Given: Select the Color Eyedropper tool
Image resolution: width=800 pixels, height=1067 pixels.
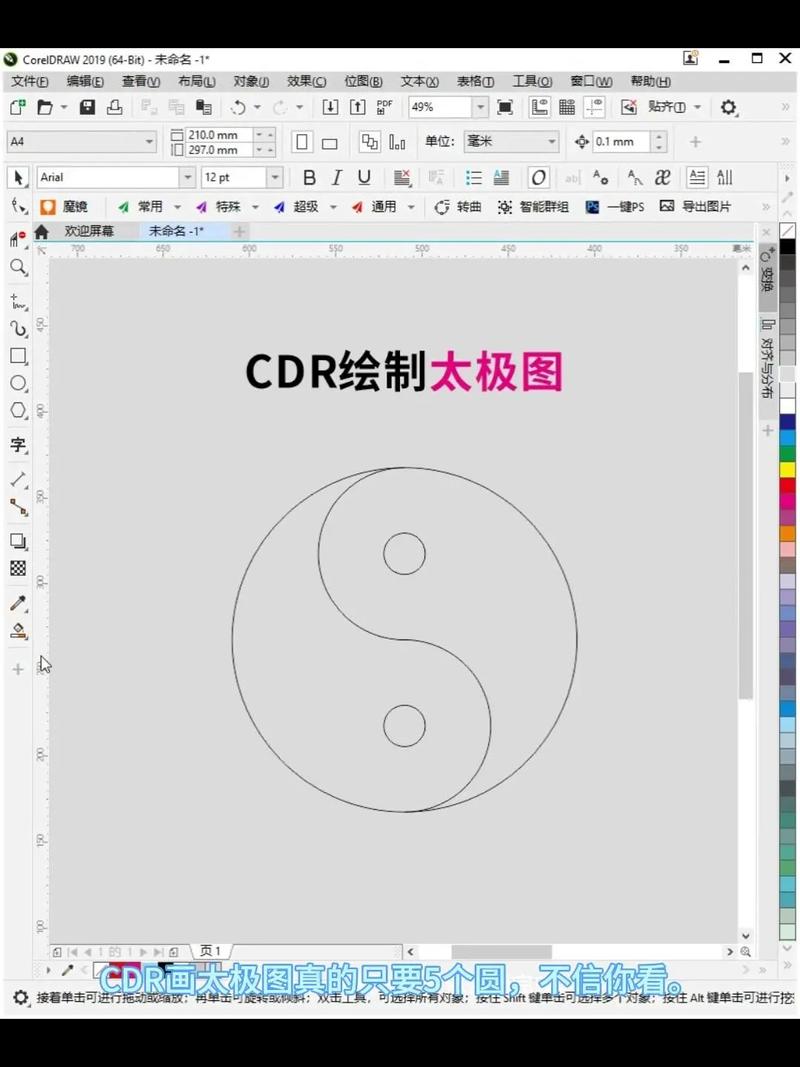Looking at the screenshot, I should tap(17, 603).
